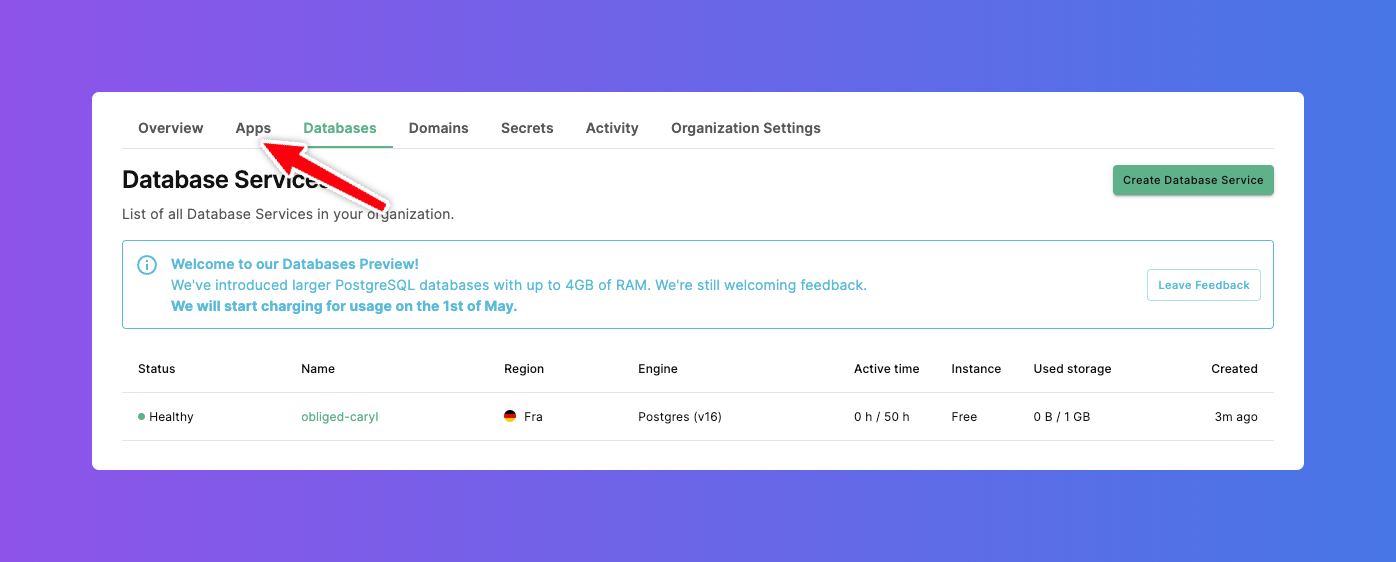
Task: Select the Databases tab
Action: click(340, 128)
